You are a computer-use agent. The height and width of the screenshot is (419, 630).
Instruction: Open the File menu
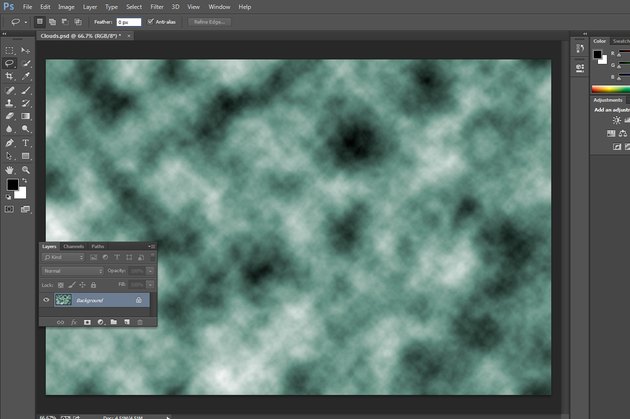27,7
